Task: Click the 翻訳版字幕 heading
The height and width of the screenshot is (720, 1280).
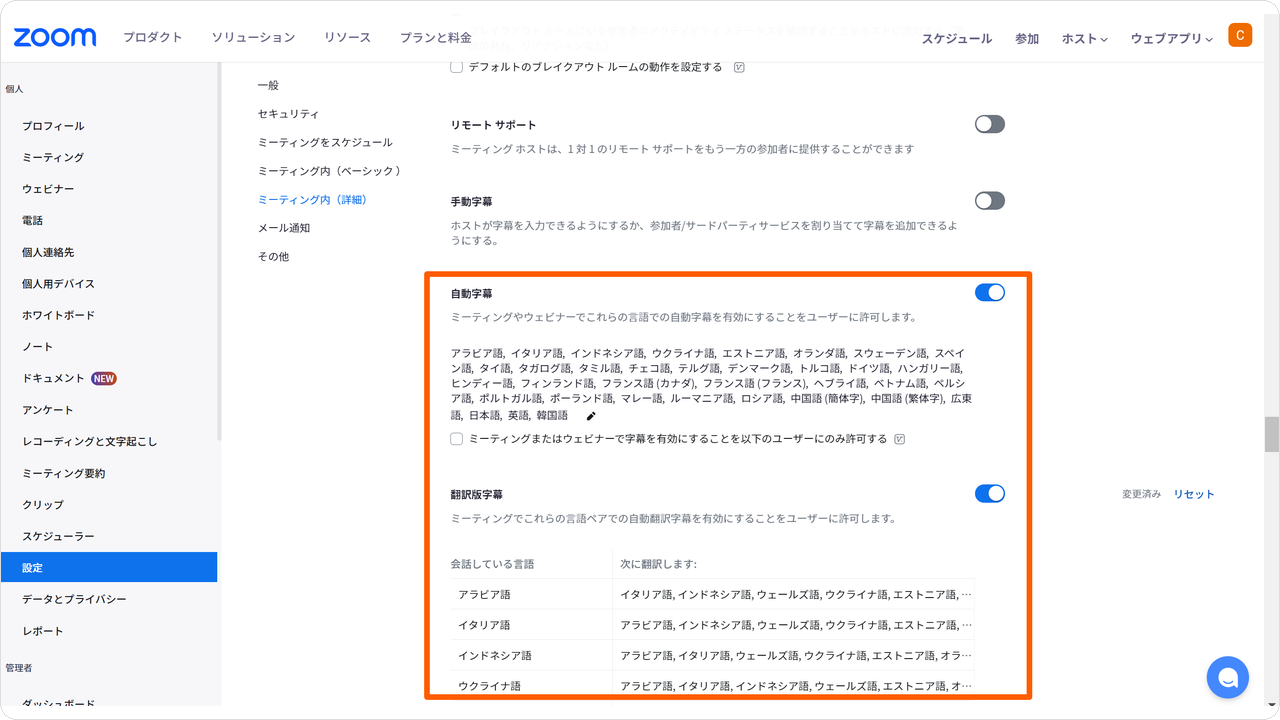Action: (476, 495)
